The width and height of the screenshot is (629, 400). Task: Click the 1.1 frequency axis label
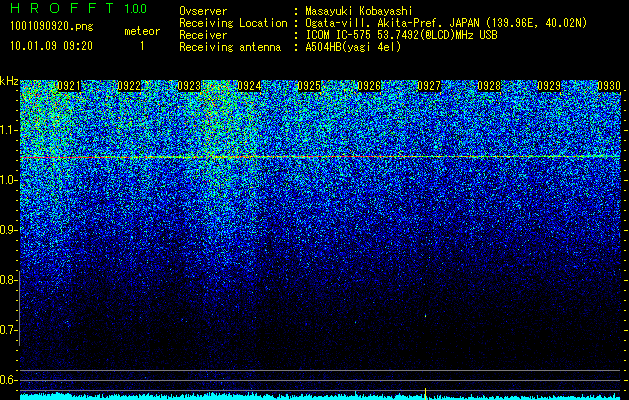tap(9, 130)
